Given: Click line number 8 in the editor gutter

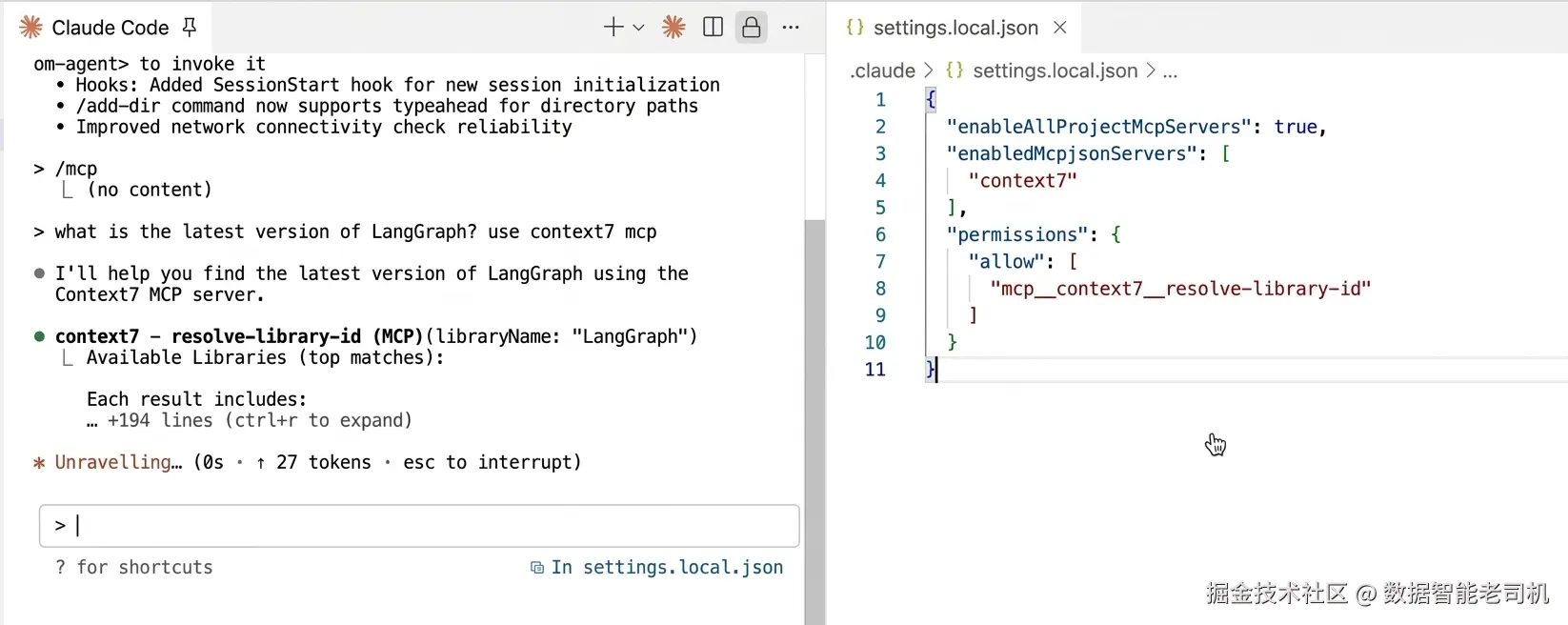Looking at the screenshot, I should tap(880, 289).
